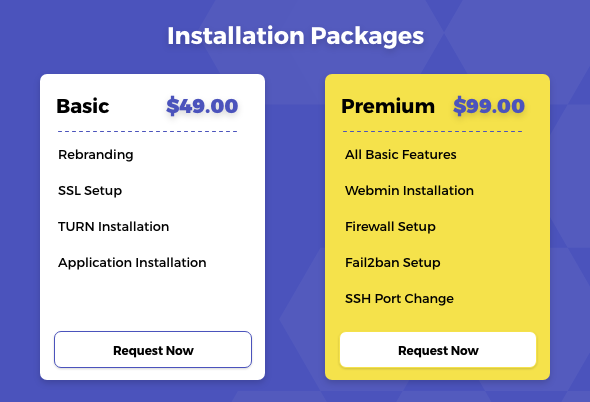590x402 pixels.
Task: Click the Installation Packages heading
Action: tap(295, 36)
